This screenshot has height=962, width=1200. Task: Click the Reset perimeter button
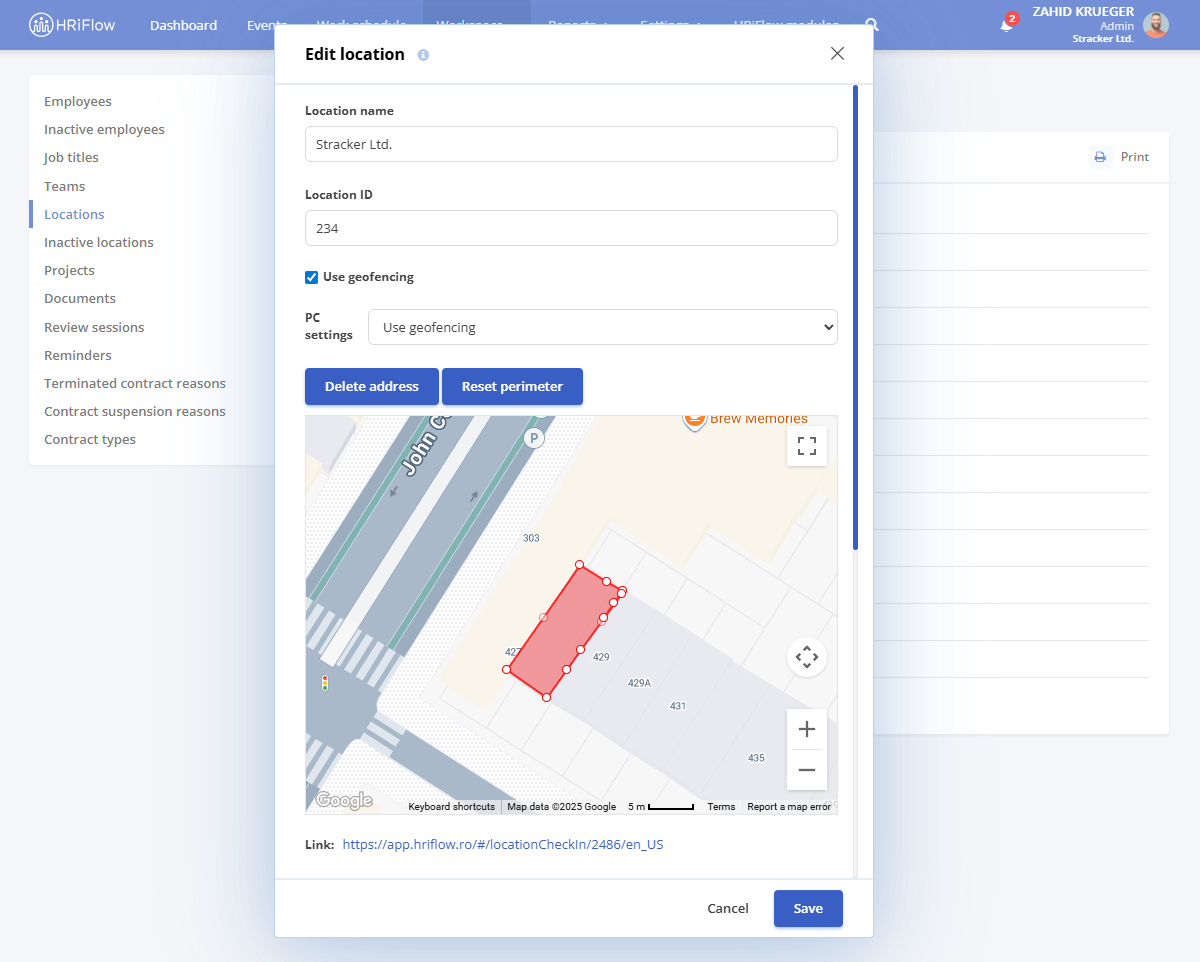click(512, 387)
